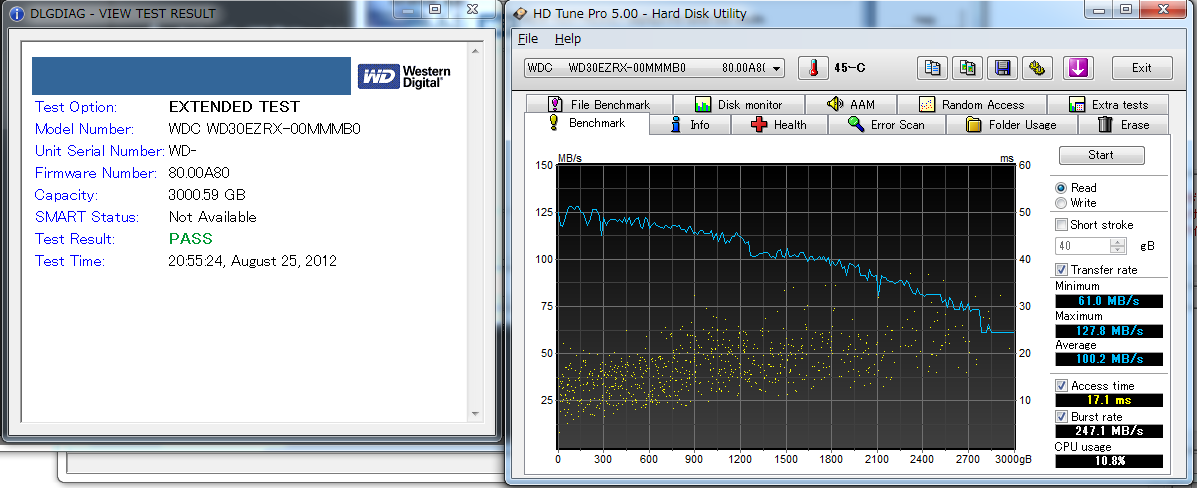Go to the Erase tab
This screenshot has height=488, width=1197.
pos(1123,124)
